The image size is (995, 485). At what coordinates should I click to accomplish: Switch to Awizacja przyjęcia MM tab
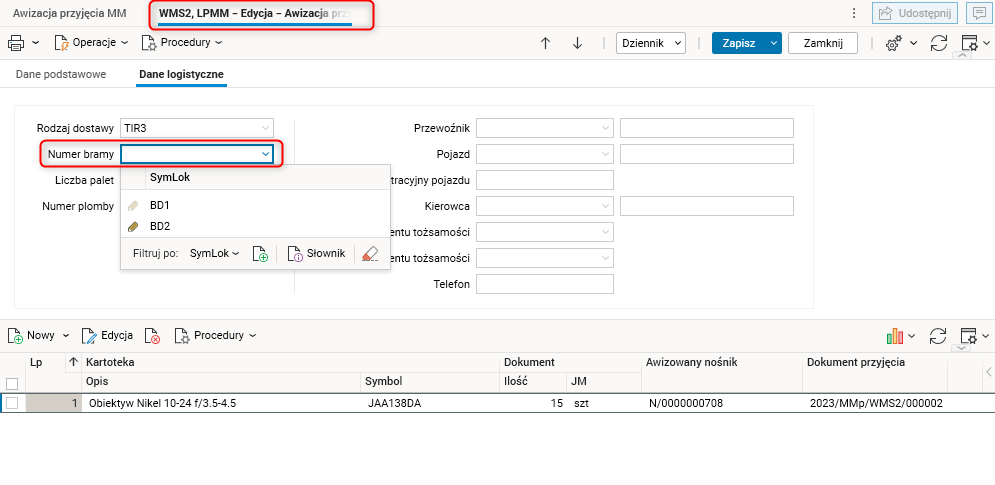70,13
